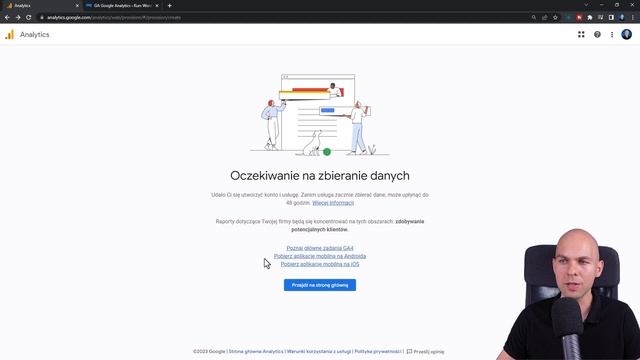Click the Analytics header title text

[35, 35]
